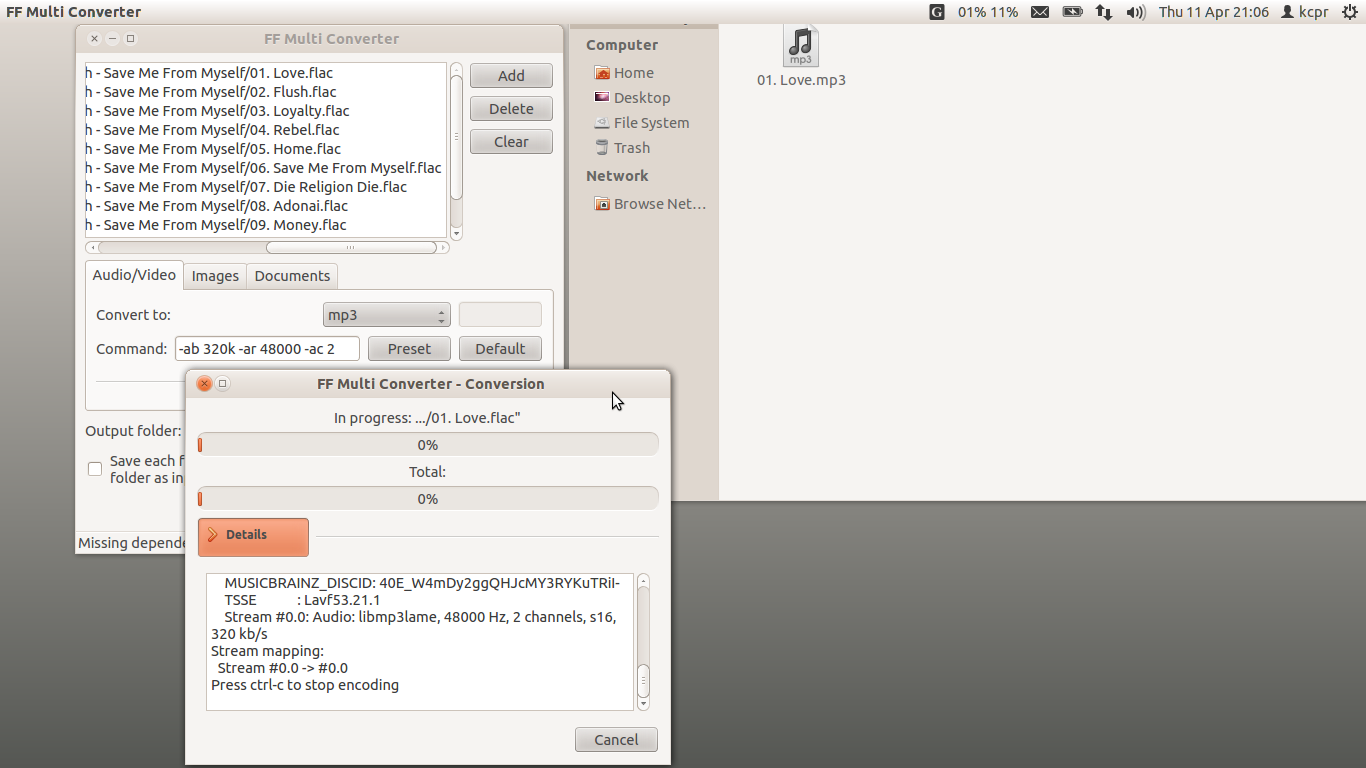Select 06. Save Me From Myself.flac
The image size is (1366, 768).
(266, 168)
